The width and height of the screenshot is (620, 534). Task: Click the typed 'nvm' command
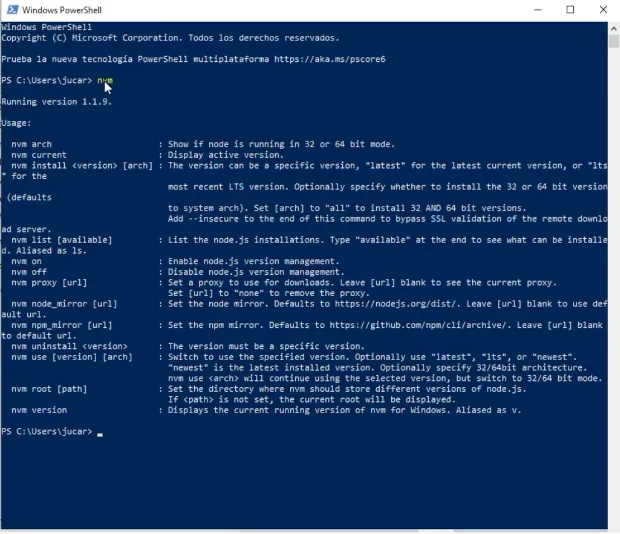105,80
